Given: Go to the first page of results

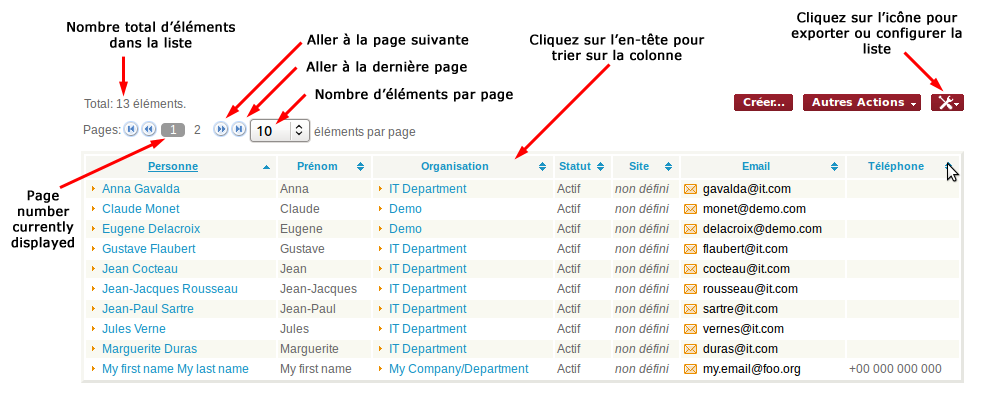Looking at the screenshot, I should pos(131,130).
